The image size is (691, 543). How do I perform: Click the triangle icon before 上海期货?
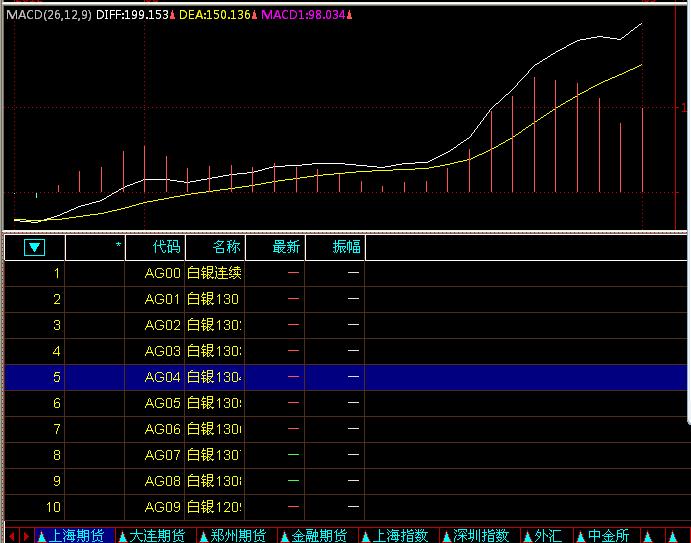[x=41, y=536]
